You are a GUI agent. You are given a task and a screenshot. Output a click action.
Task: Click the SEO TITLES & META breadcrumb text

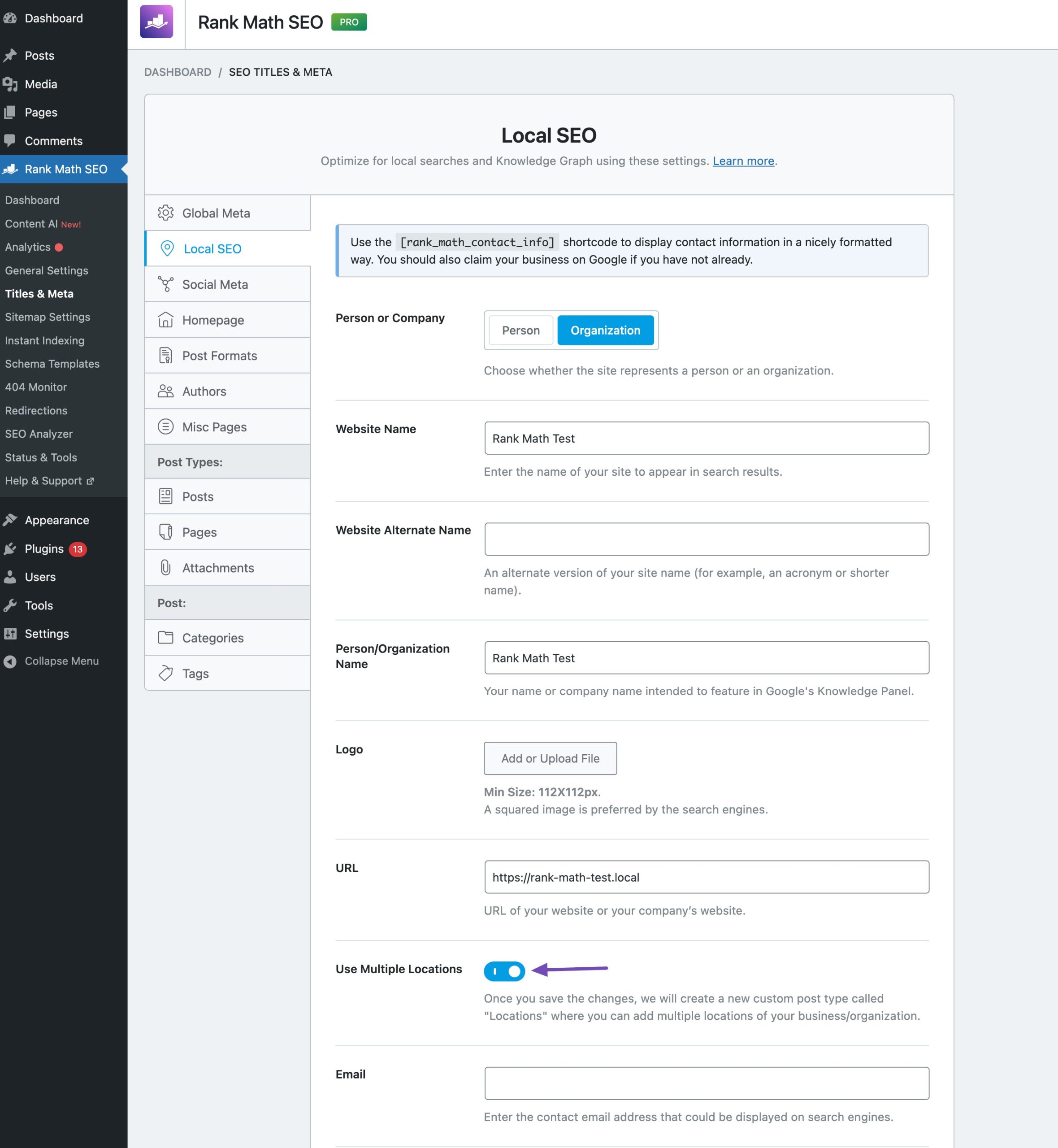point(281,72)
